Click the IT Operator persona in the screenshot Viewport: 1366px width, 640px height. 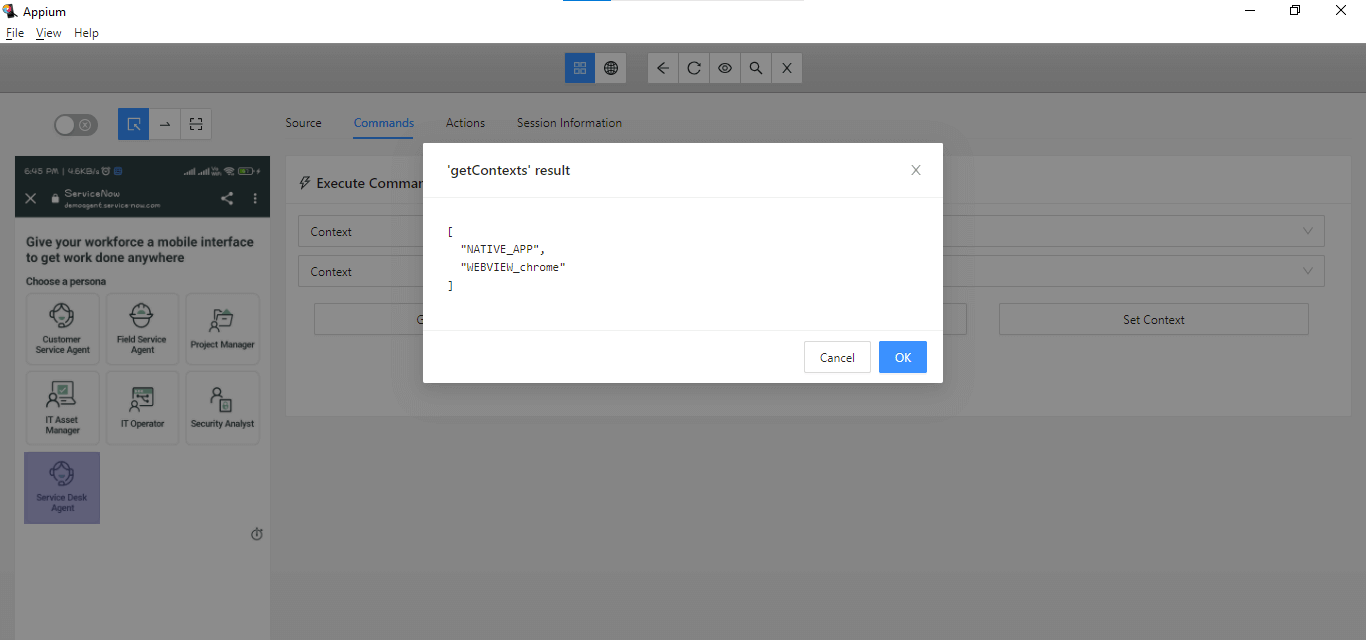[142, 407]
